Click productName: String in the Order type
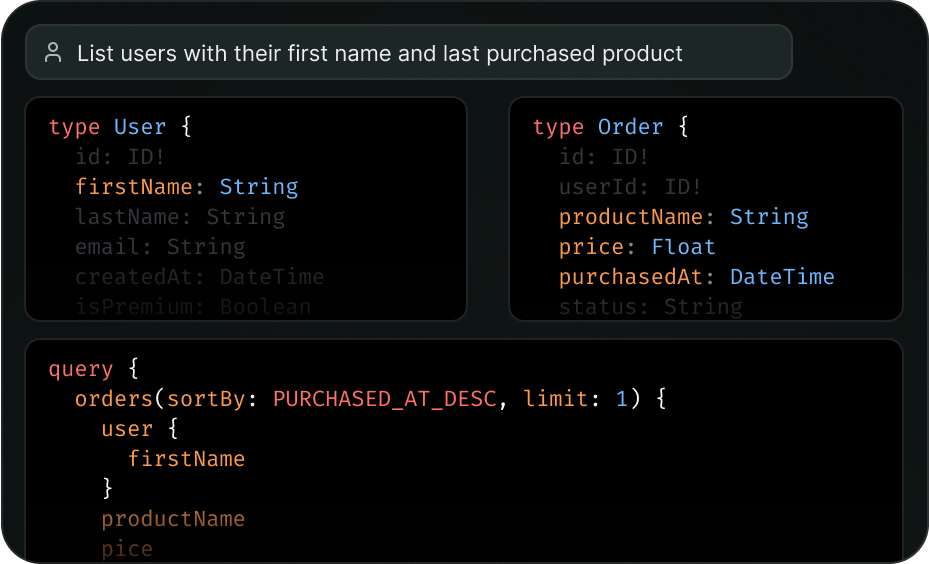 [683, 217]
